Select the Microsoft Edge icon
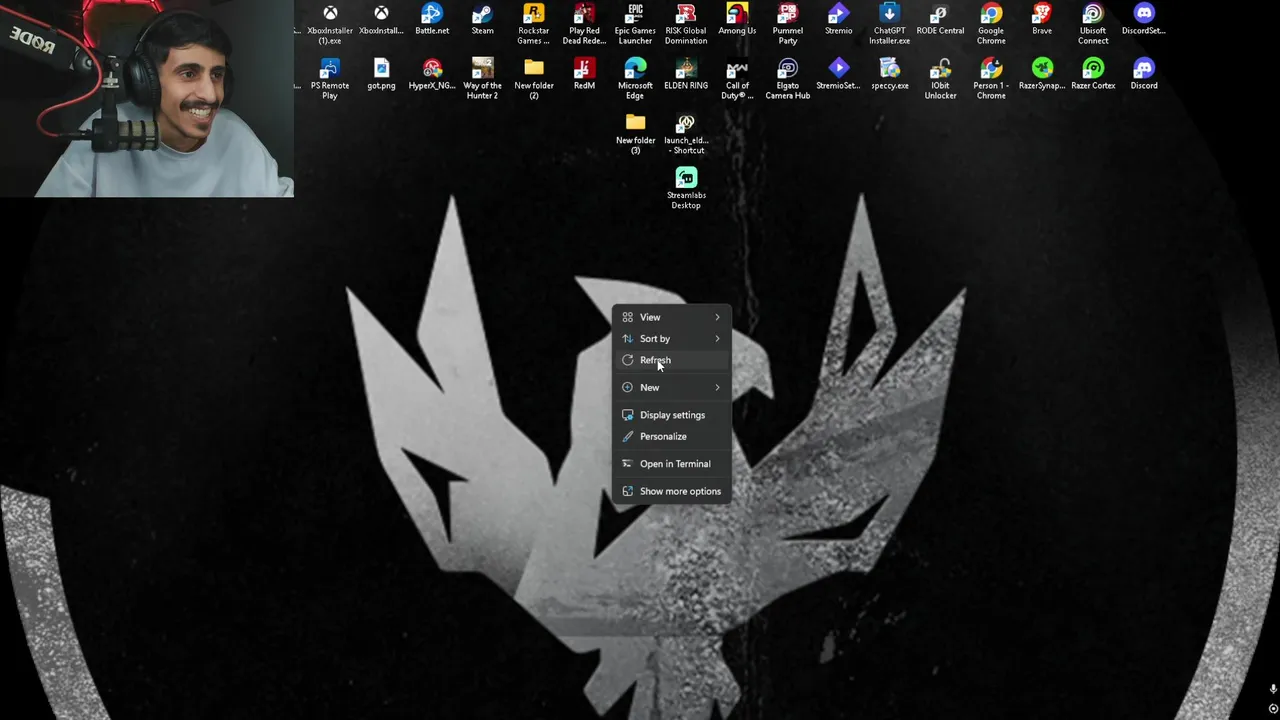This screenshot has width=1280, height=720. [635, 79]
